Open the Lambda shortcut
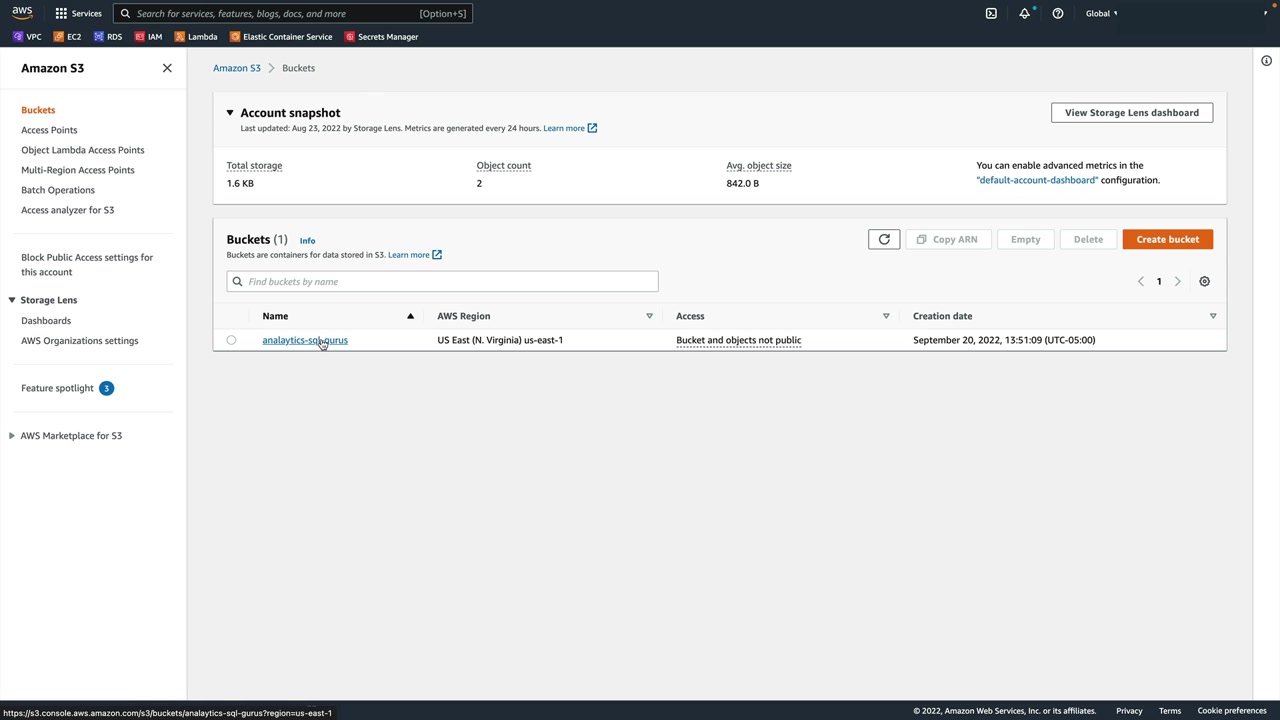 click(196, 37)
